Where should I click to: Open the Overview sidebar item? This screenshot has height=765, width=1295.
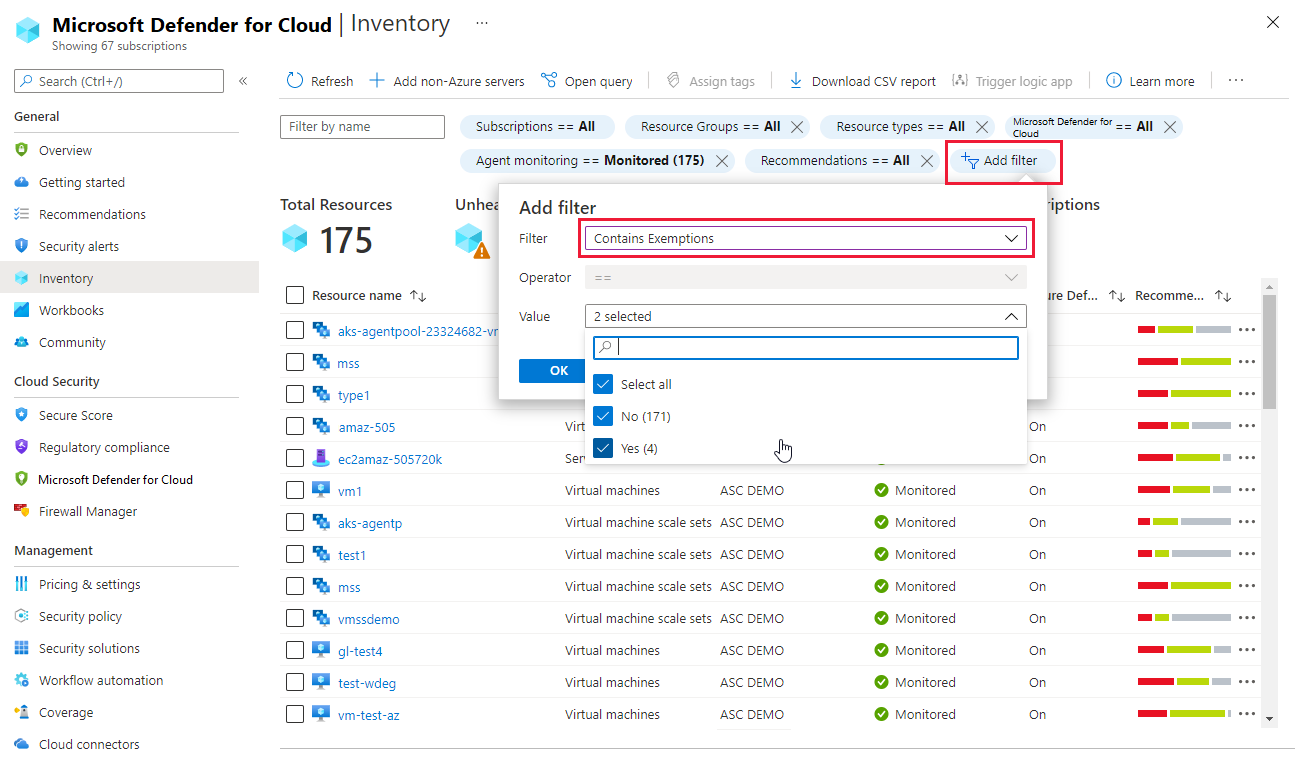pos(65,150)
